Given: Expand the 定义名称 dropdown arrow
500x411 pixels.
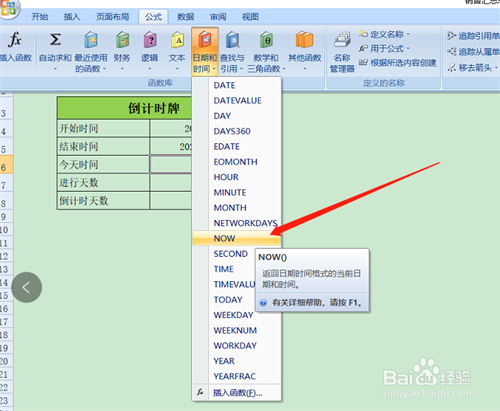Looking at the screenshot, I should pyautogui.click(x=408, y=34).
